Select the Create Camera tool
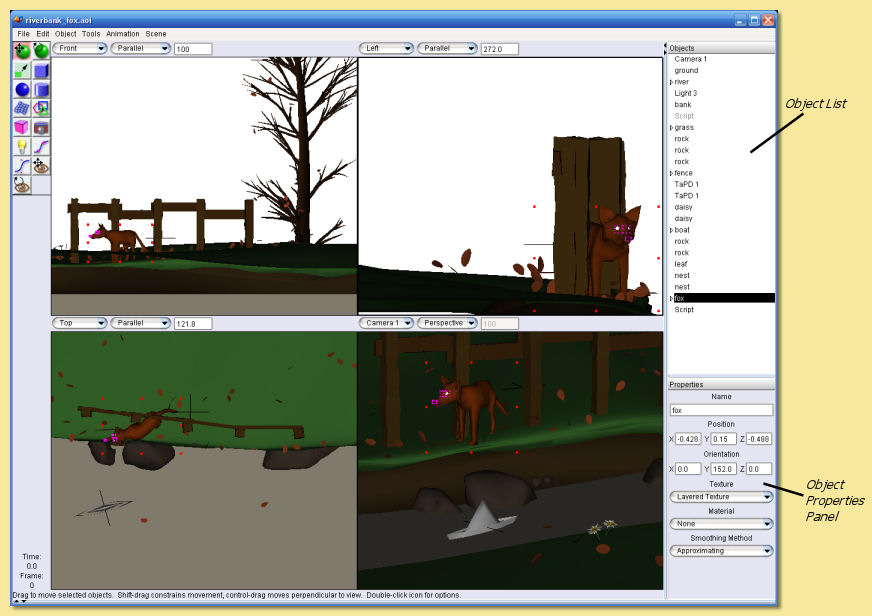 coord(41,127)
